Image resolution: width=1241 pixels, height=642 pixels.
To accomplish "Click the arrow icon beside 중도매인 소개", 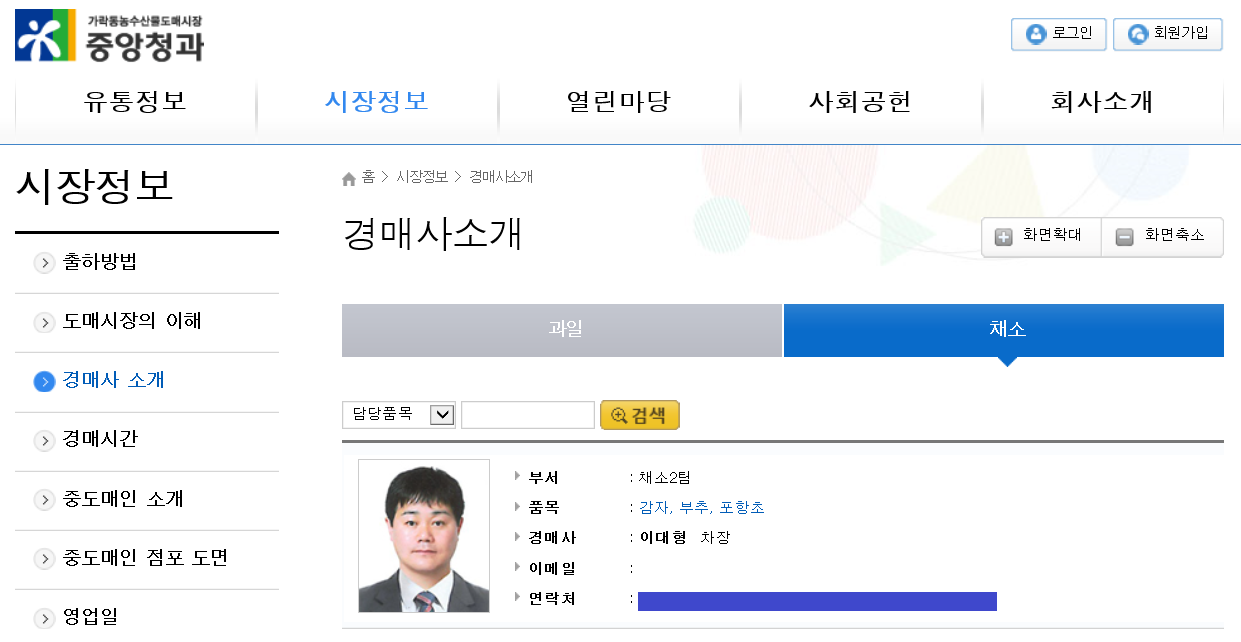I will pyautogui.click(x=44, y=499).
